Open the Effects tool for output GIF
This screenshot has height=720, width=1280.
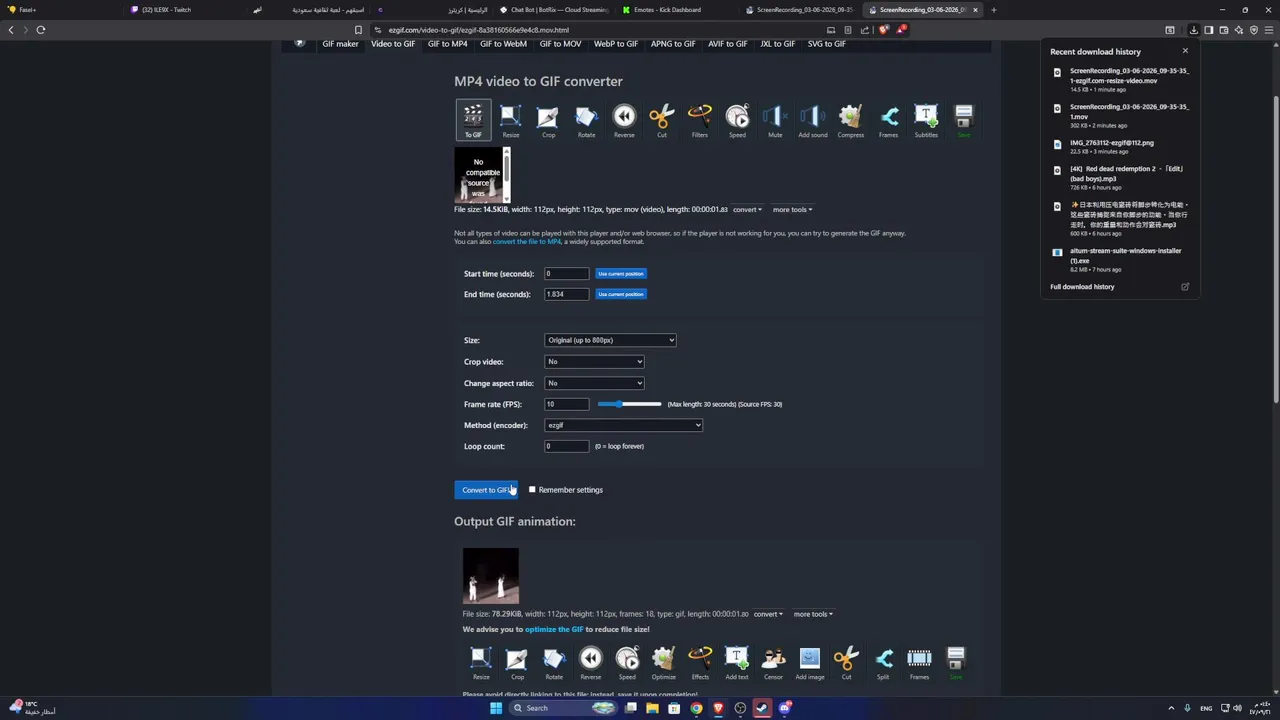[700, 663]
